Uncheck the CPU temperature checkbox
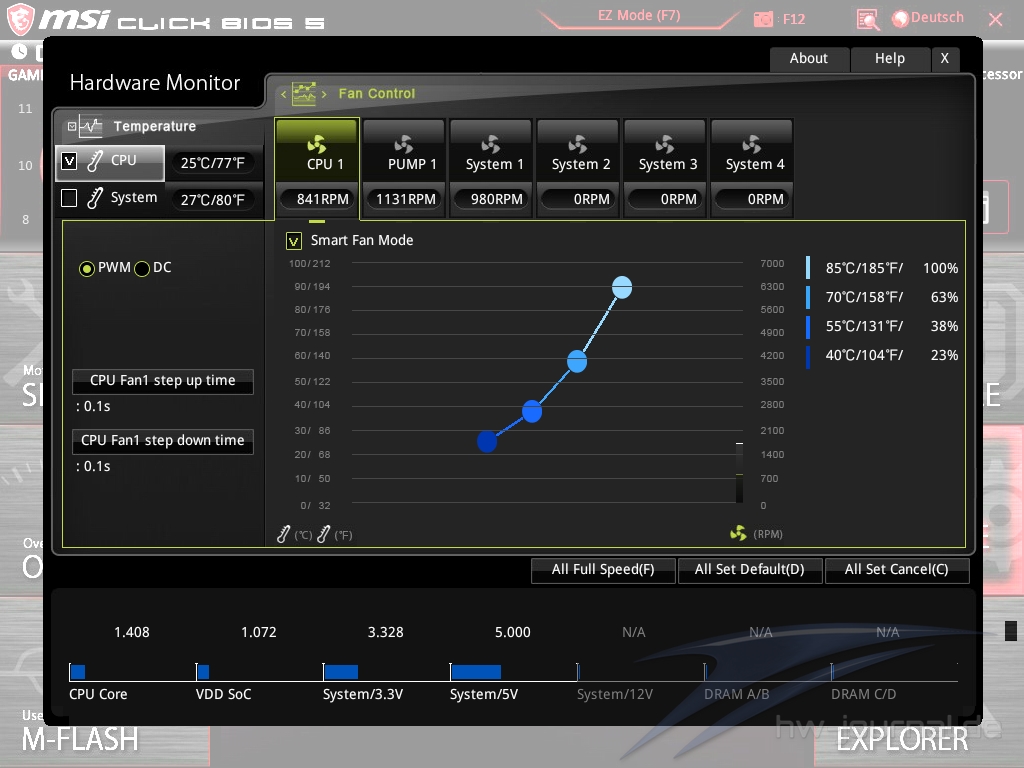This screenshot has width=1024, height=768. coord(69,160)
